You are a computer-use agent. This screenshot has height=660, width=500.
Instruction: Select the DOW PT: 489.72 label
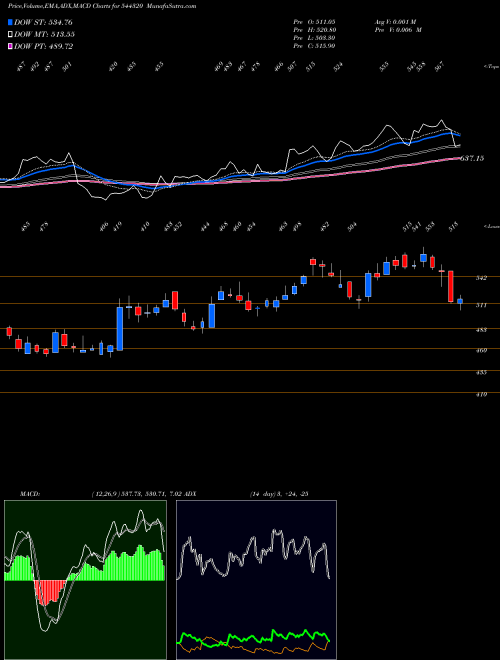click(43, 46)
